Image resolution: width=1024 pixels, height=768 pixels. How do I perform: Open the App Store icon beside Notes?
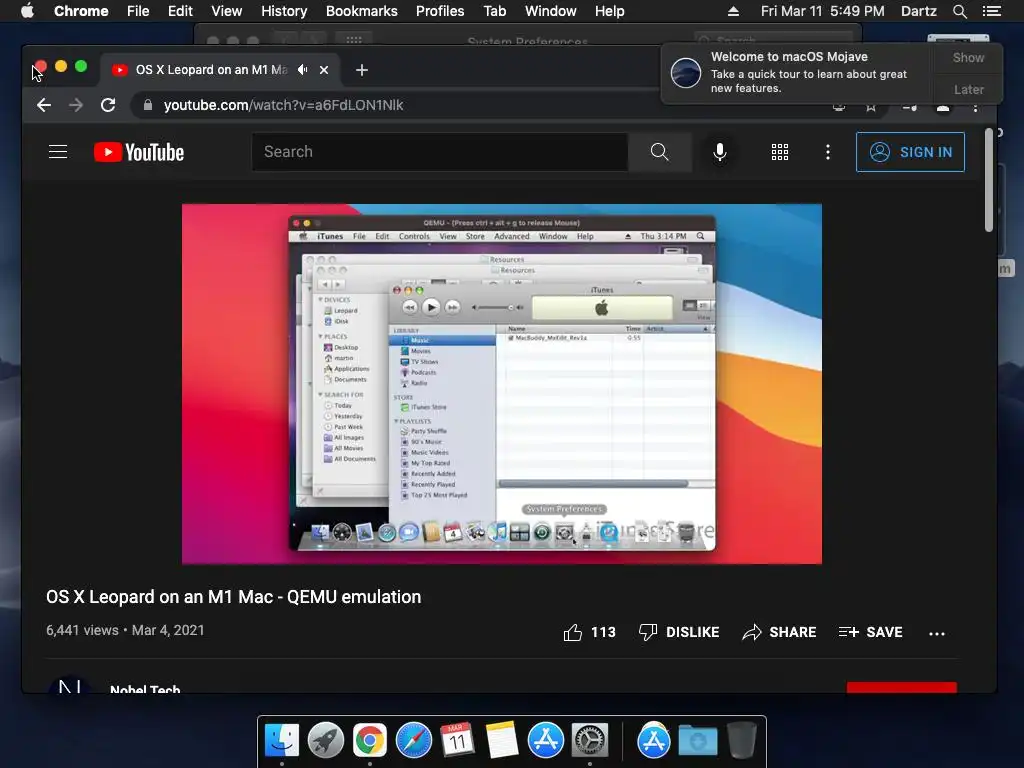click(x=546, y=740)
